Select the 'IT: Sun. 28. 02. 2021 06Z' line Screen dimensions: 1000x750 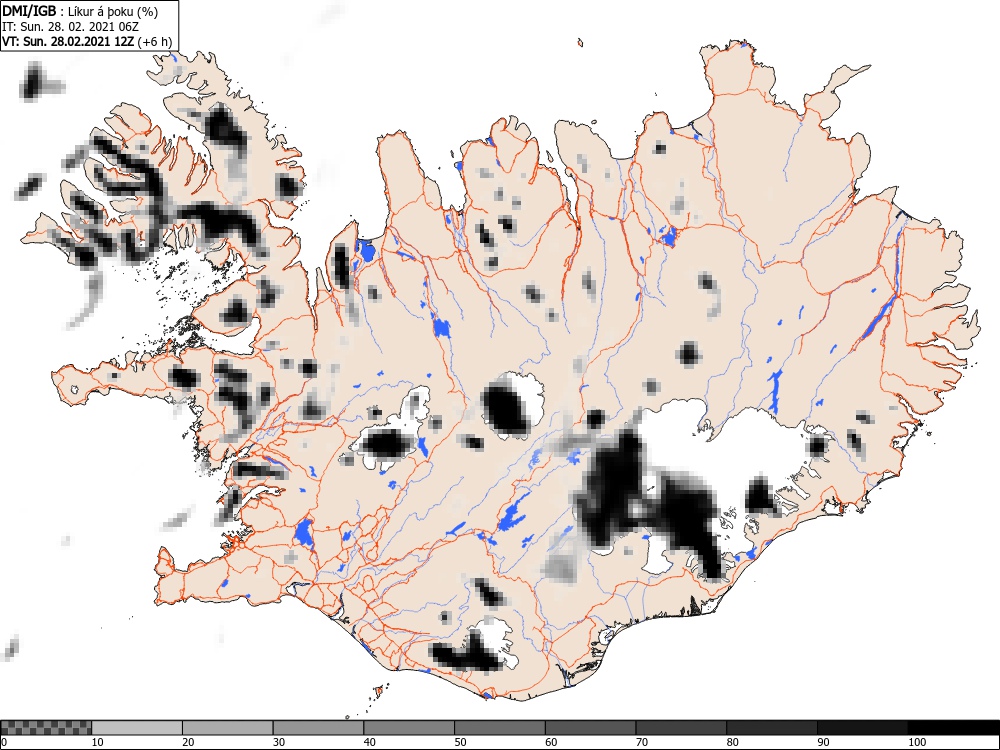pos(70,27)
